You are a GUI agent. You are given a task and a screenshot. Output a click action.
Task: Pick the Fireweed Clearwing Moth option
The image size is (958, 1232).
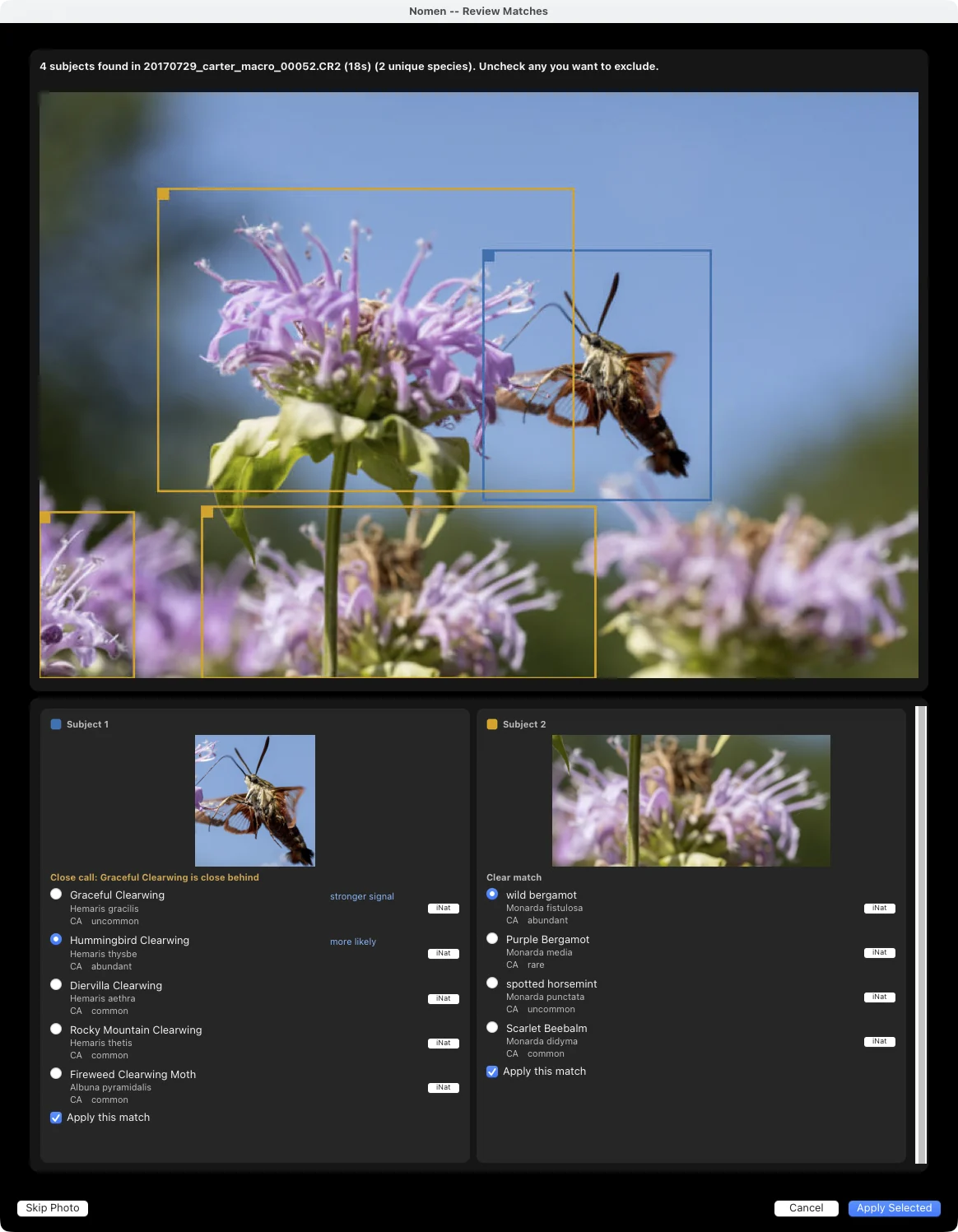(56, 1073)
